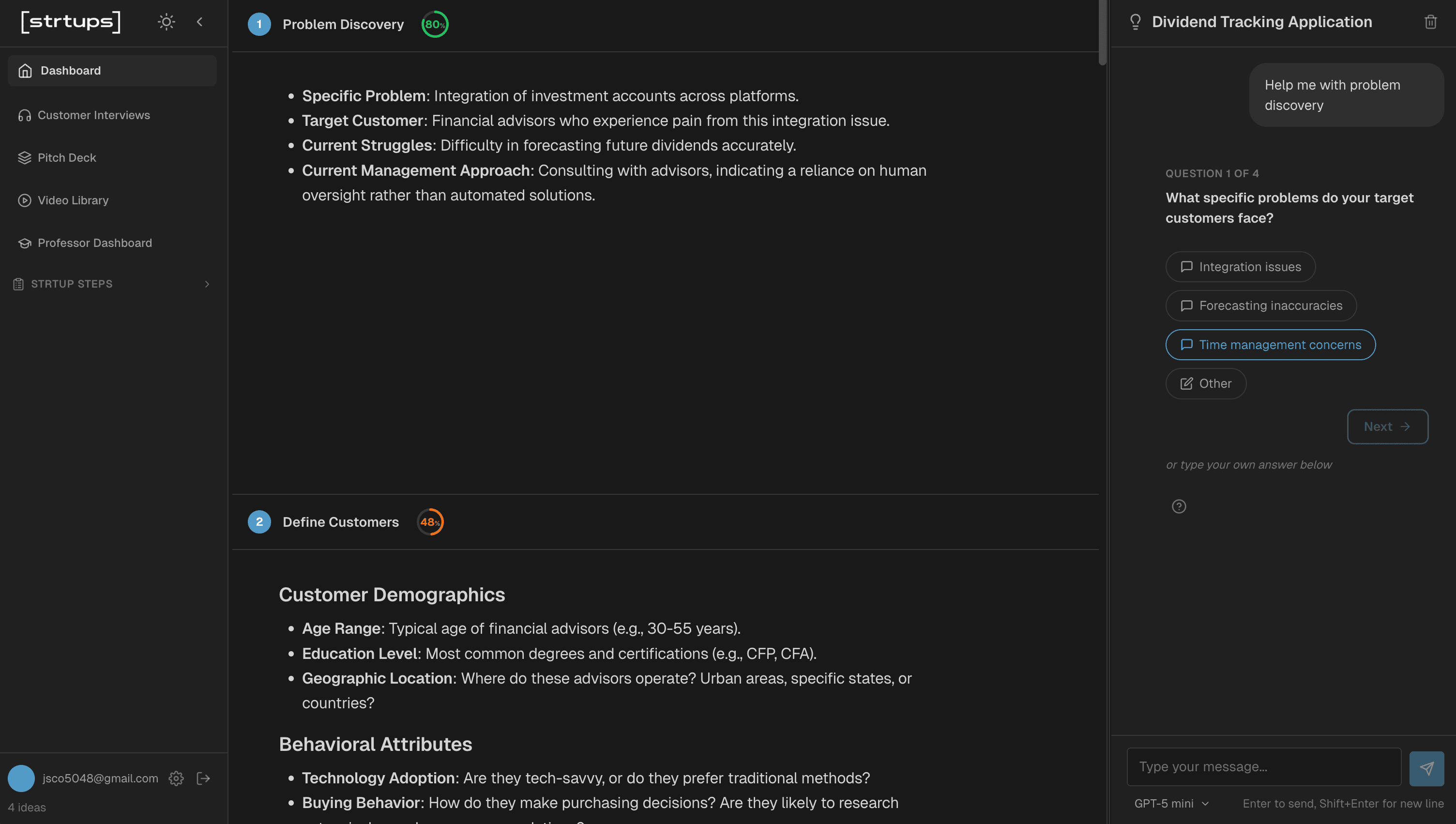Delete the Dividend Tracking Application idea
1456x824 pixels.
1430,21
